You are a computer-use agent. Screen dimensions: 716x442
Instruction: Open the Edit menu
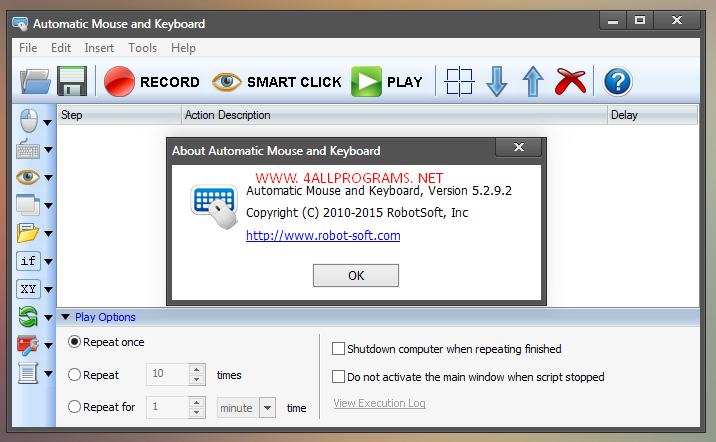[61, 48]
